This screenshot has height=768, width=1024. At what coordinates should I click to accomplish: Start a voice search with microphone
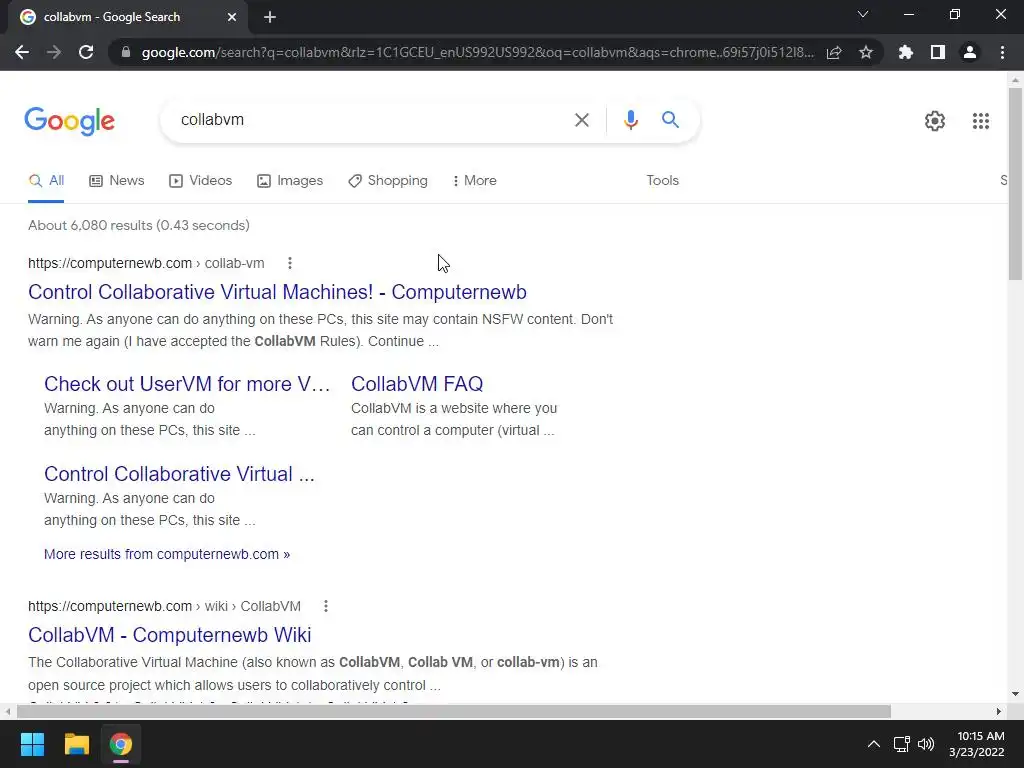[x=630, y=120]
